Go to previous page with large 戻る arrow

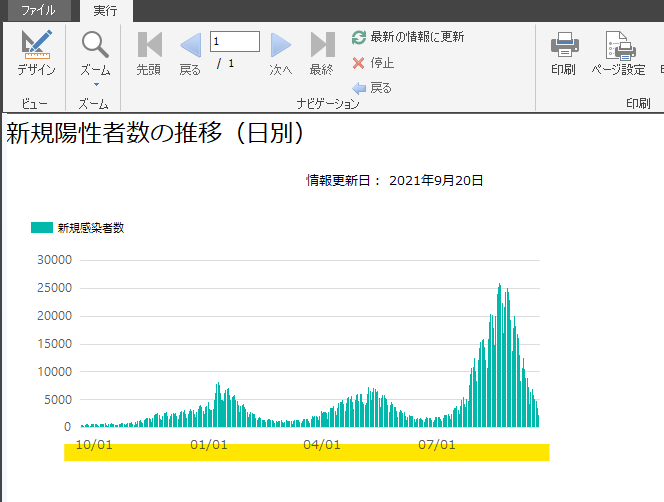point(190,45)
